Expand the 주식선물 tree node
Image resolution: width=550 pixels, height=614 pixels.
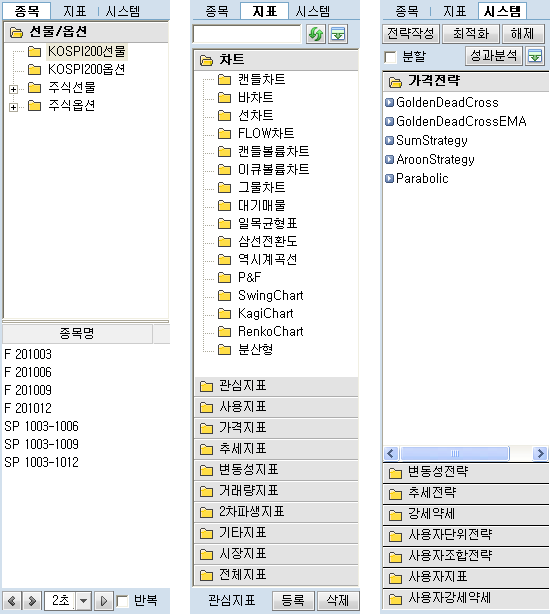[13, 89]
